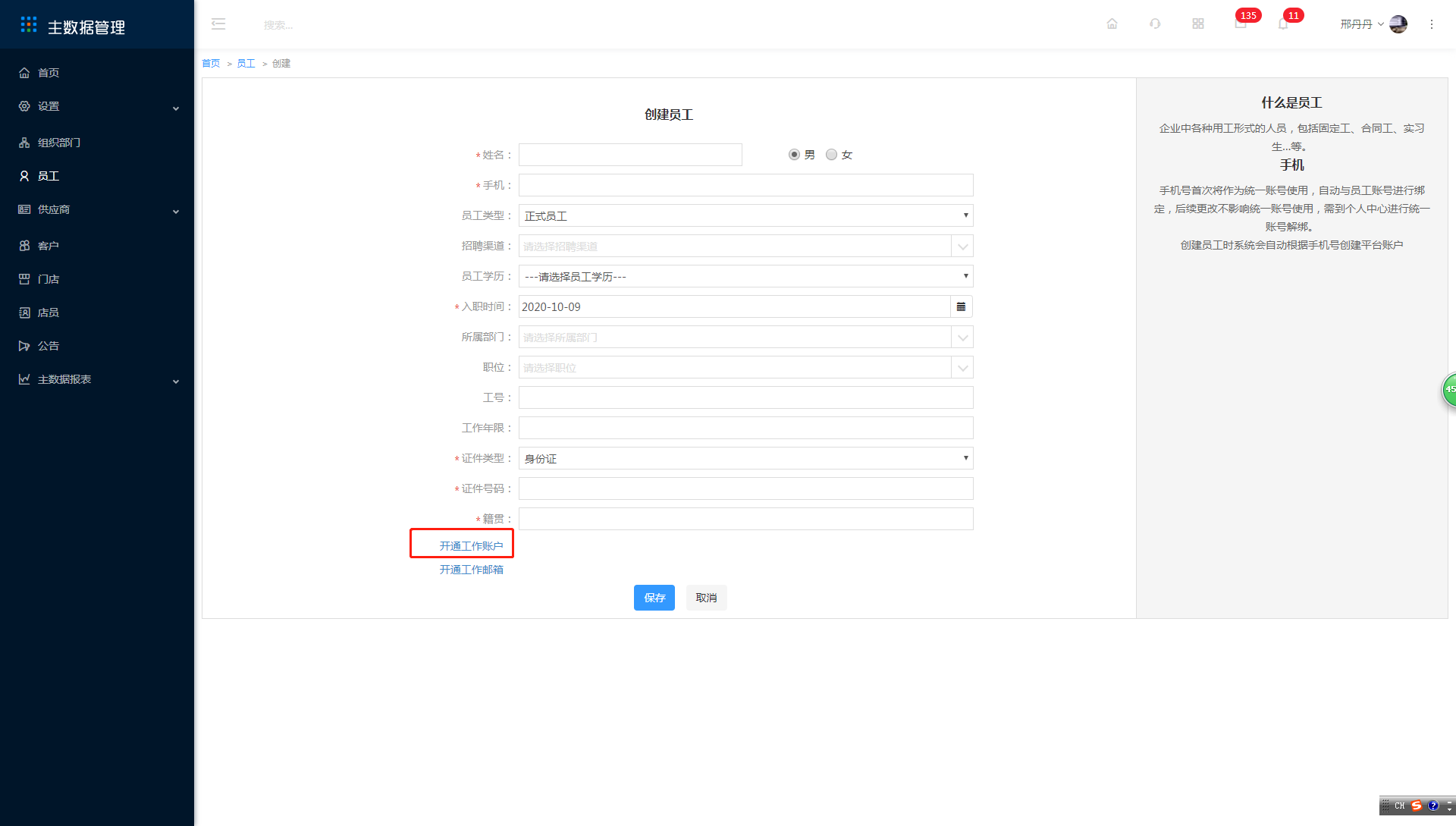Click the 取消 button
This screenshot has width=1456, height=826.
click(x=707, y=598)
